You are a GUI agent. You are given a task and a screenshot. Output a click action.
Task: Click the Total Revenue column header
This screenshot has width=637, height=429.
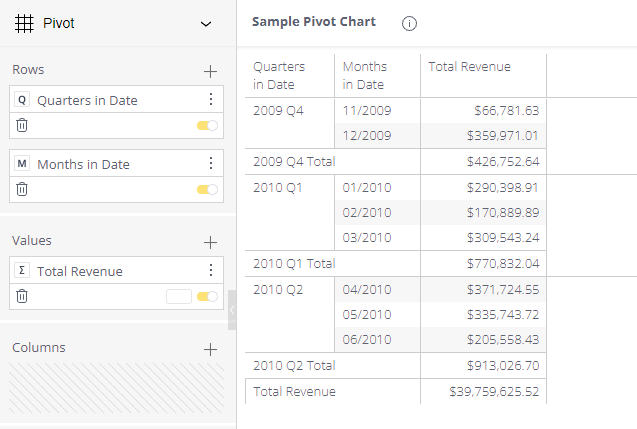[469, 67]
